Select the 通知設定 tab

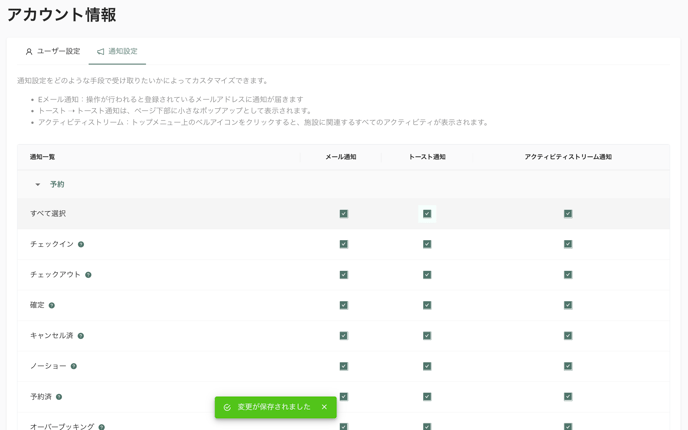(117, 51)
